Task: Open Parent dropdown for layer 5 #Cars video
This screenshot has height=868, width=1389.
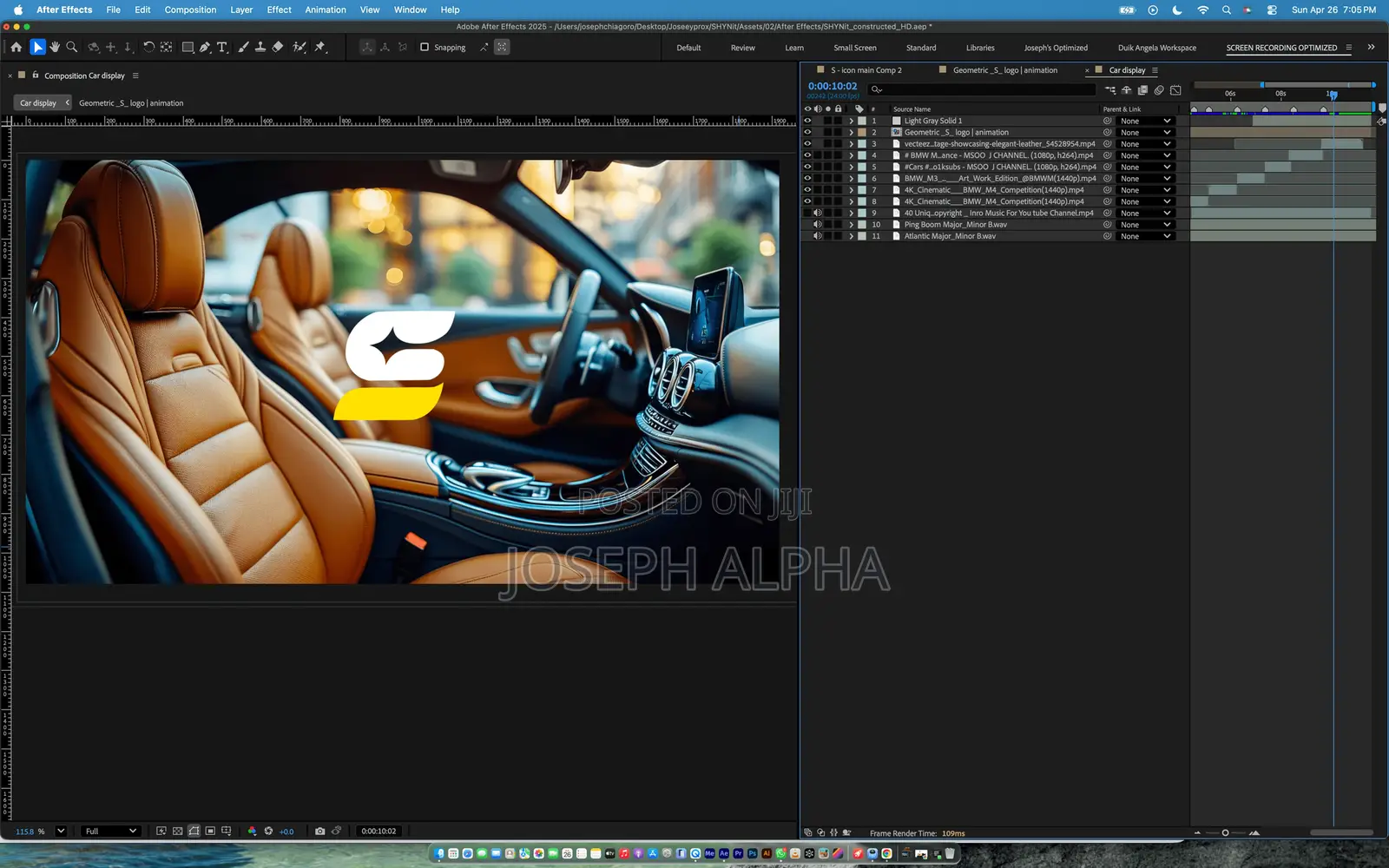Action: pos(1145,167)
